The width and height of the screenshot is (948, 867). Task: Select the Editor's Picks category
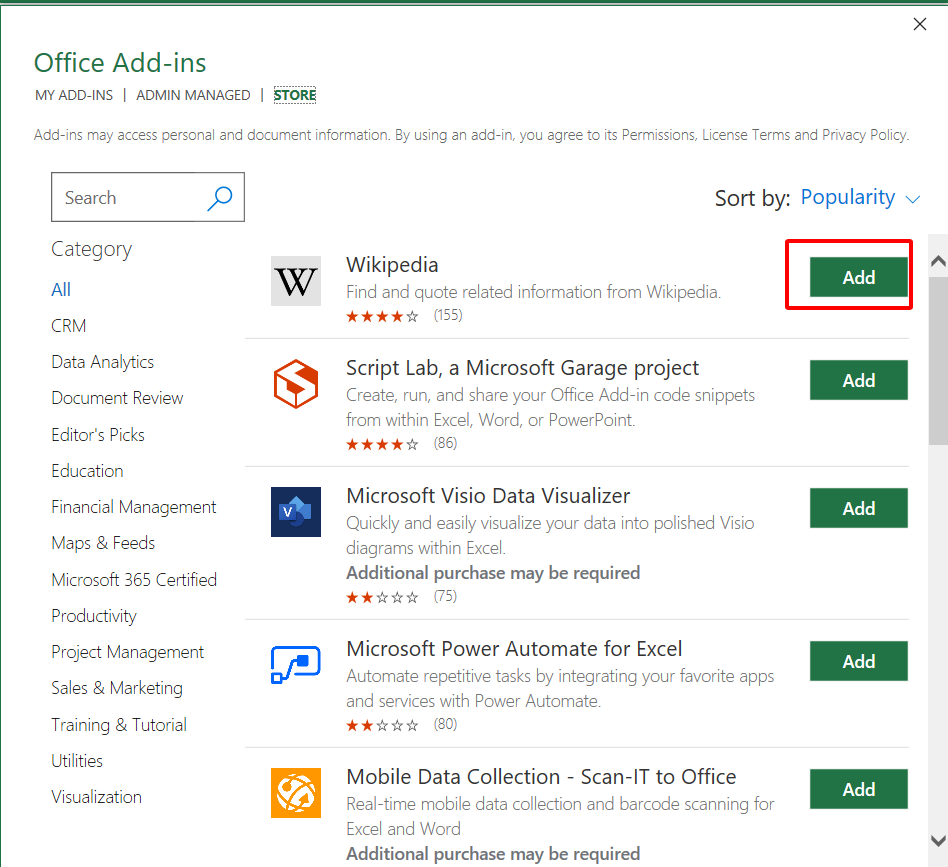click(x=97, y=434)
